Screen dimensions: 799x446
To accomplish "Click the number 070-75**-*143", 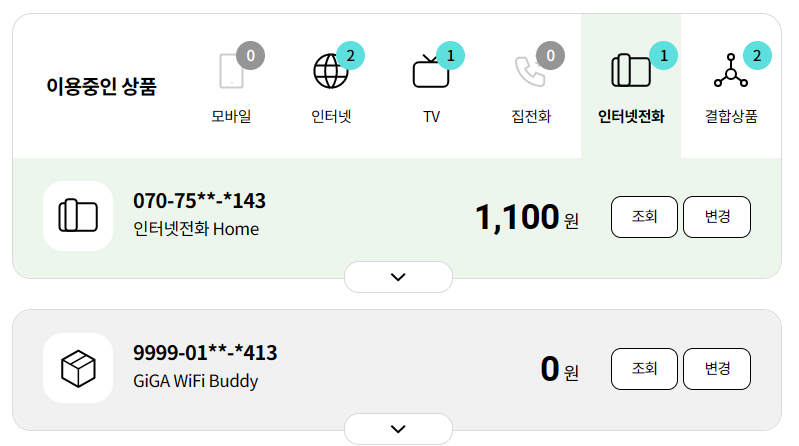I will tap(199, 201).
